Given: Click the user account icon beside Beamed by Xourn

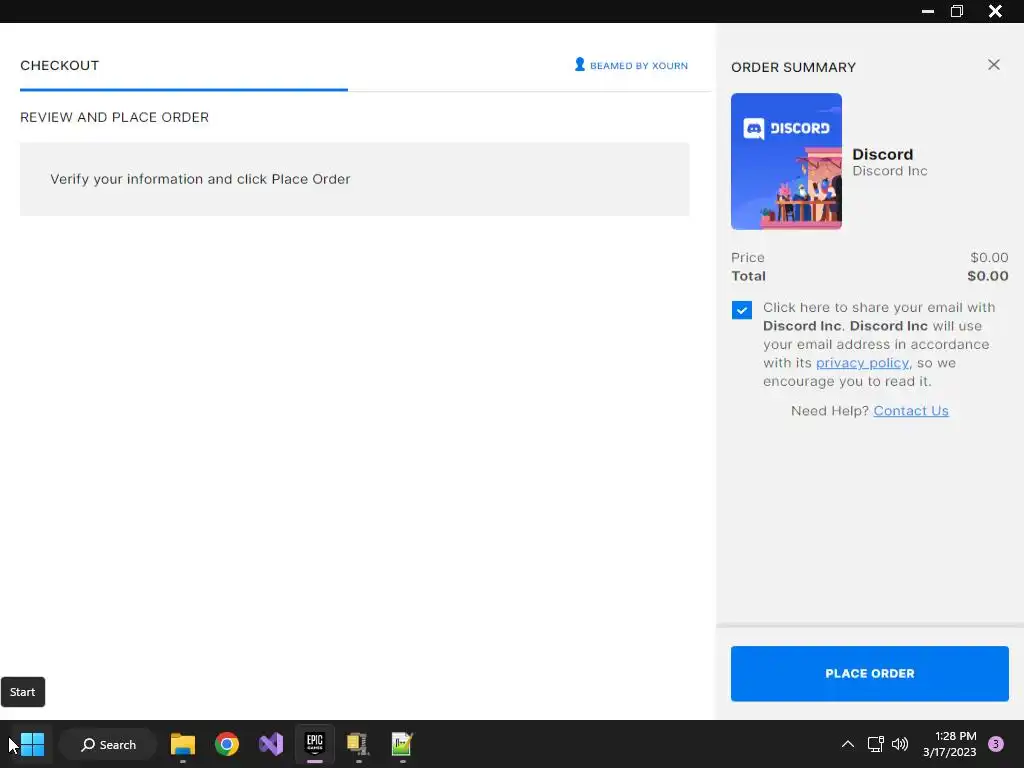Looking at the screenshot, I should coord(579,64).
